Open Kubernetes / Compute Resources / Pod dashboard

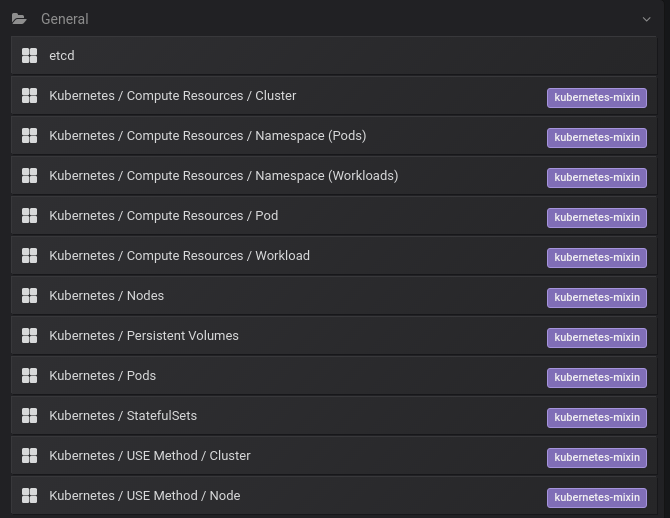[x=163, y=216]
